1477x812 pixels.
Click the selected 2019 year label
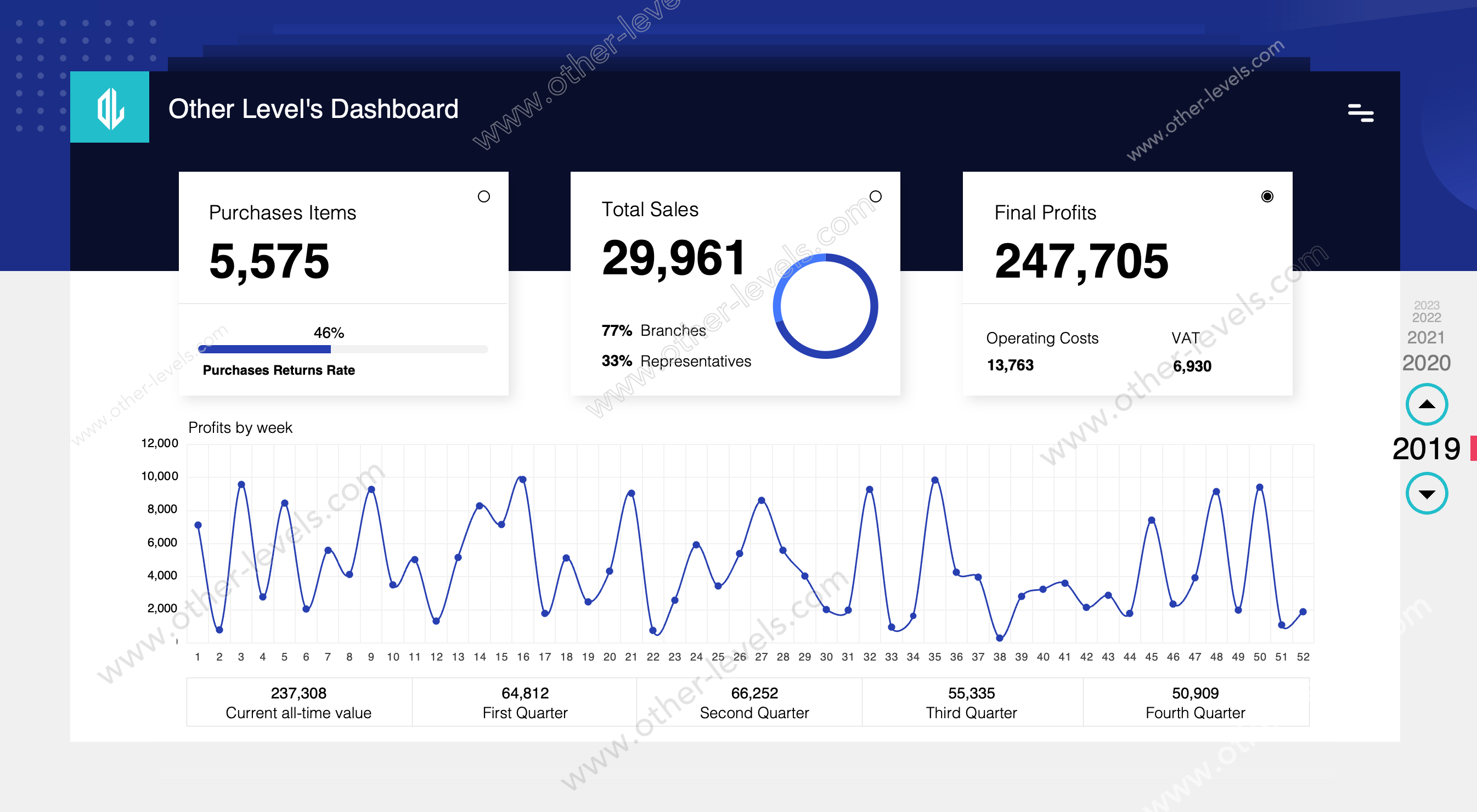click(1425, 448)
